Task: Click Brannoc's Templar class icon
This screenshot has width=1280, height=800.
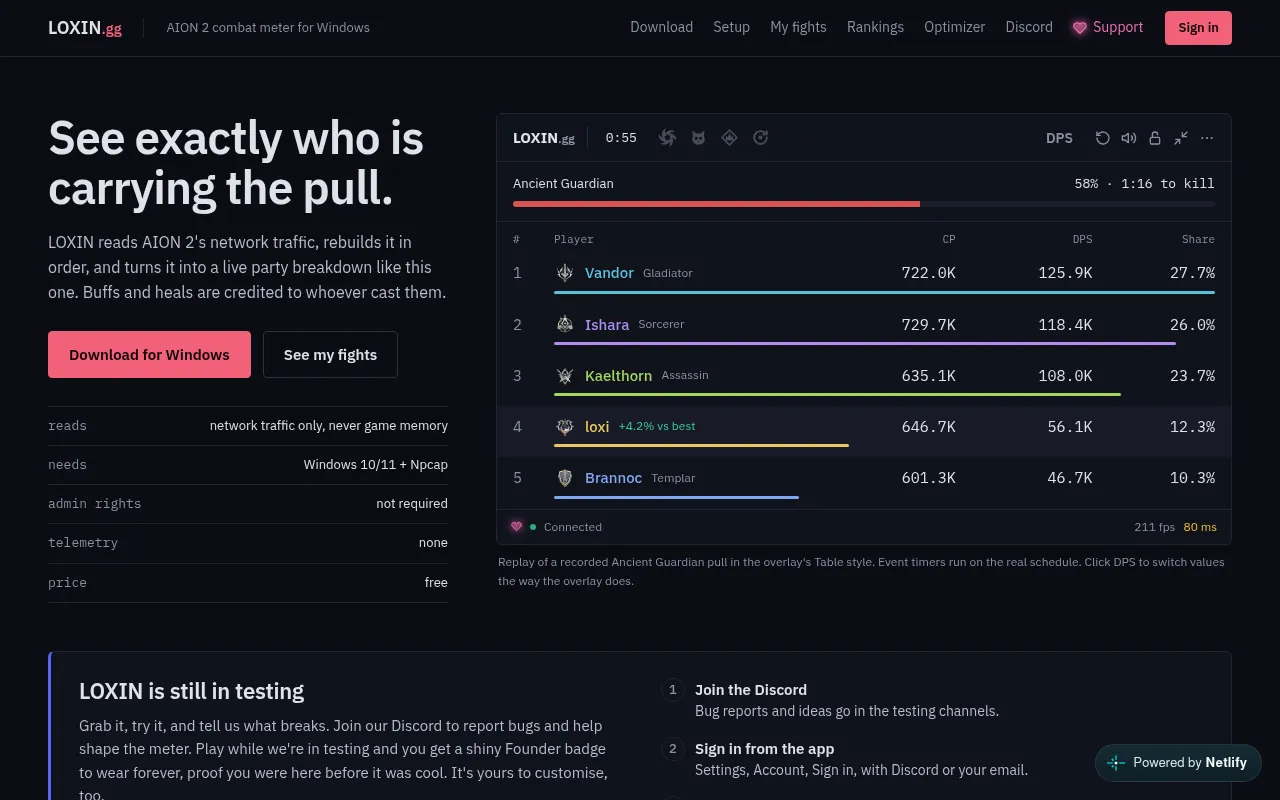Action: coord(565,478)
